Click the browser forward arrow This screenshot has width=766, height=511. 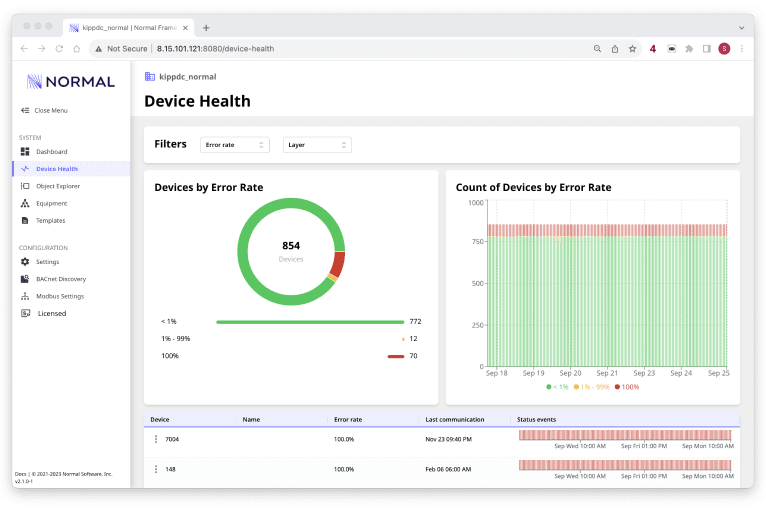pos(42,49)
